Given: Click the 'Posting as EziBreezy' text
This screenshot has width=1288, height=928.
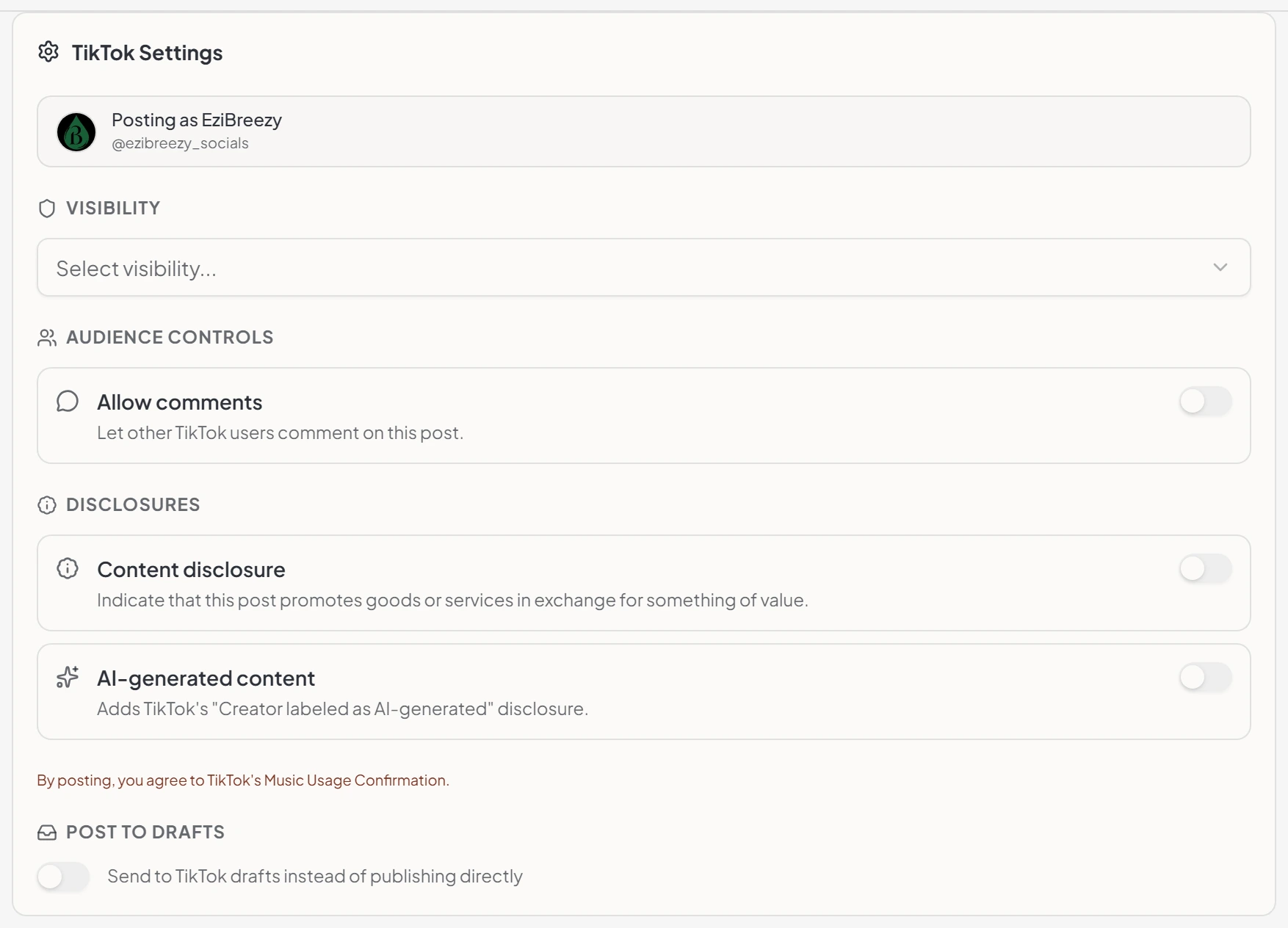Looking at the screenshot, I should coord(197,120).
